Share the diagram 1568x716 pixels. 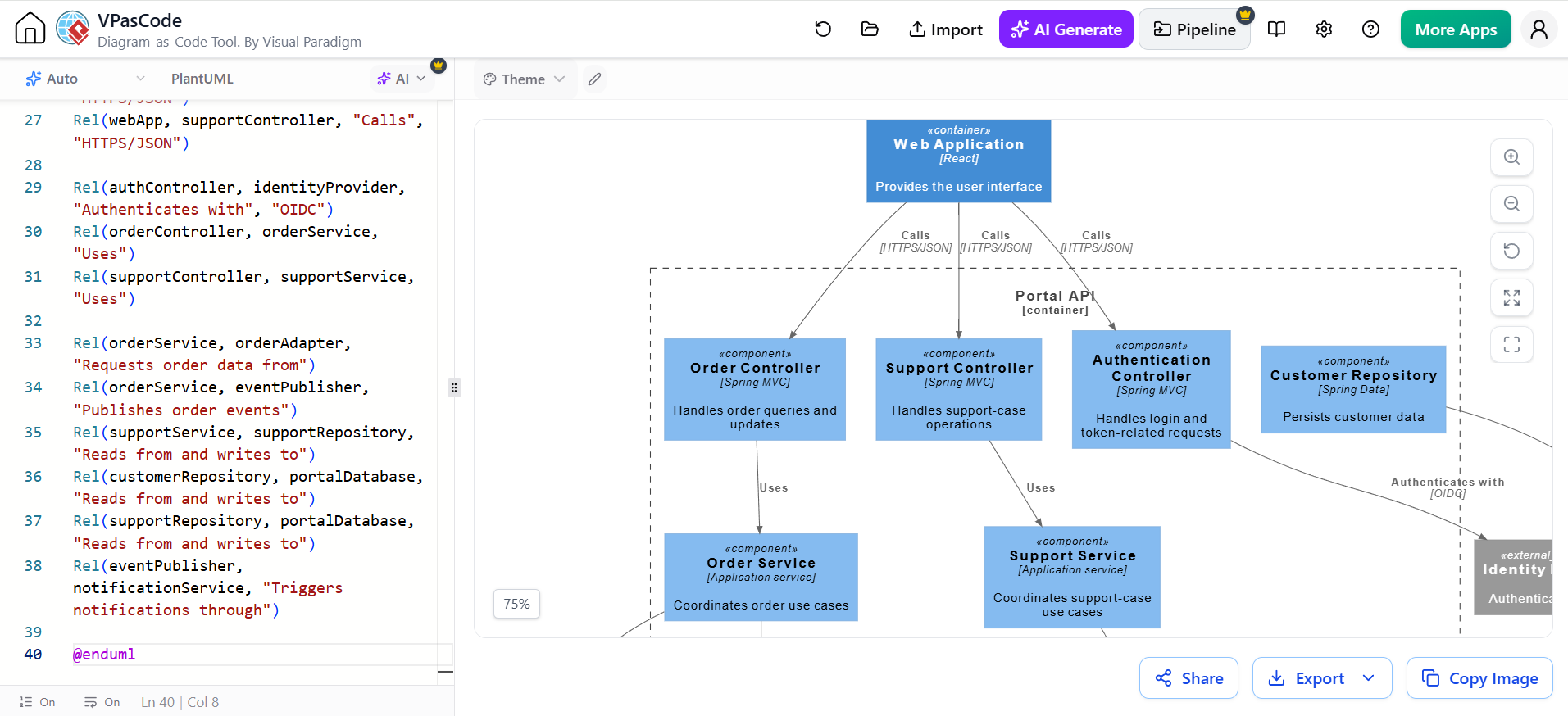tap(1188, 678)
